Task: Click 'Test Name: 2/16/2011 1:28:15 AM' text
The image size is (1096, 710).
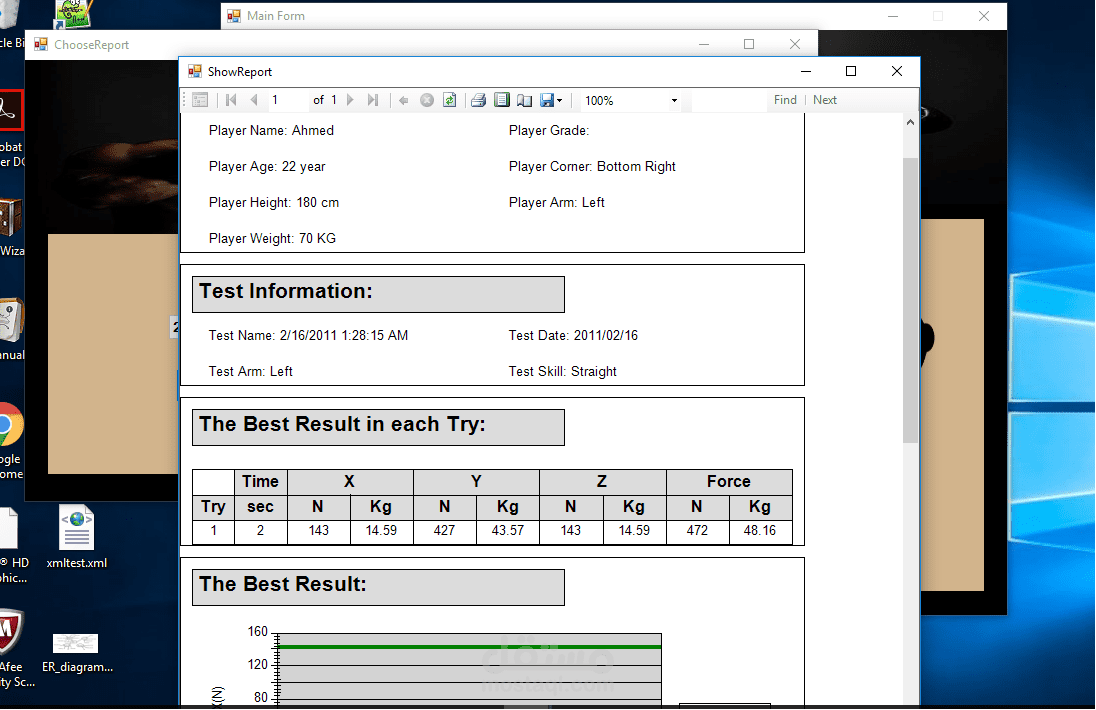Action: [x=308, y=335]
